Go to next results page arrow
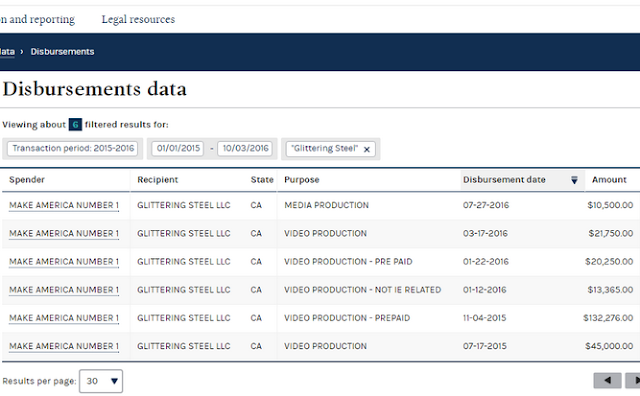Screen dimensions: 640x396 pos(634,380)
